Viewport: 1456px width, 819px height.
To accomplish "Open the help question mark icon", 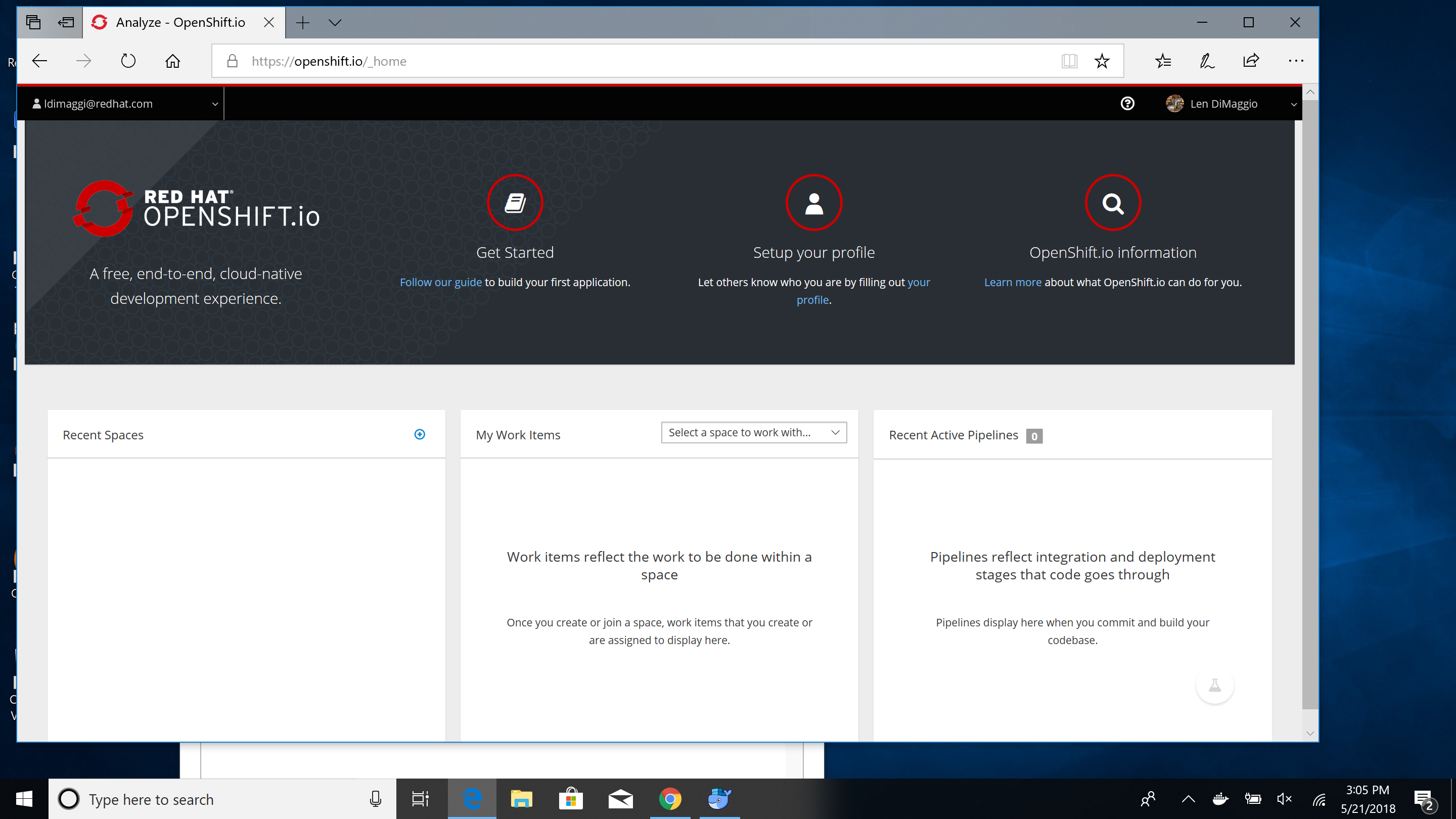I will (1127, 104).
